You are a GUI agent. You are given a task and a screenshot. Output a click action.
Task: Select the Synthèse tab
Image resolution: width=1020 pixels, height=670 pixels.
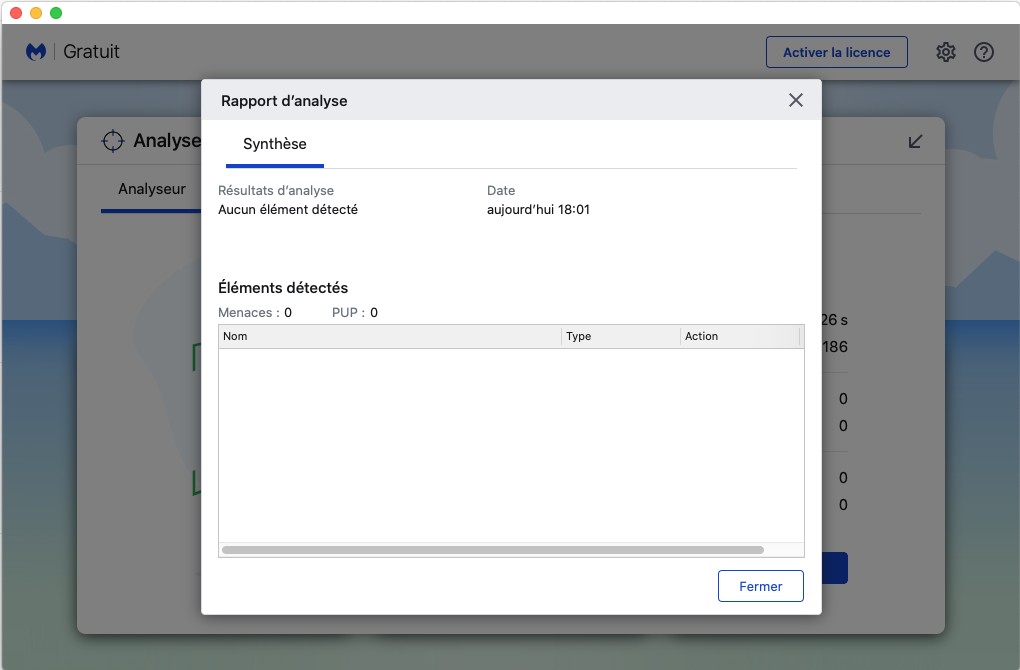pyautogui.click(x=275, y=145)
